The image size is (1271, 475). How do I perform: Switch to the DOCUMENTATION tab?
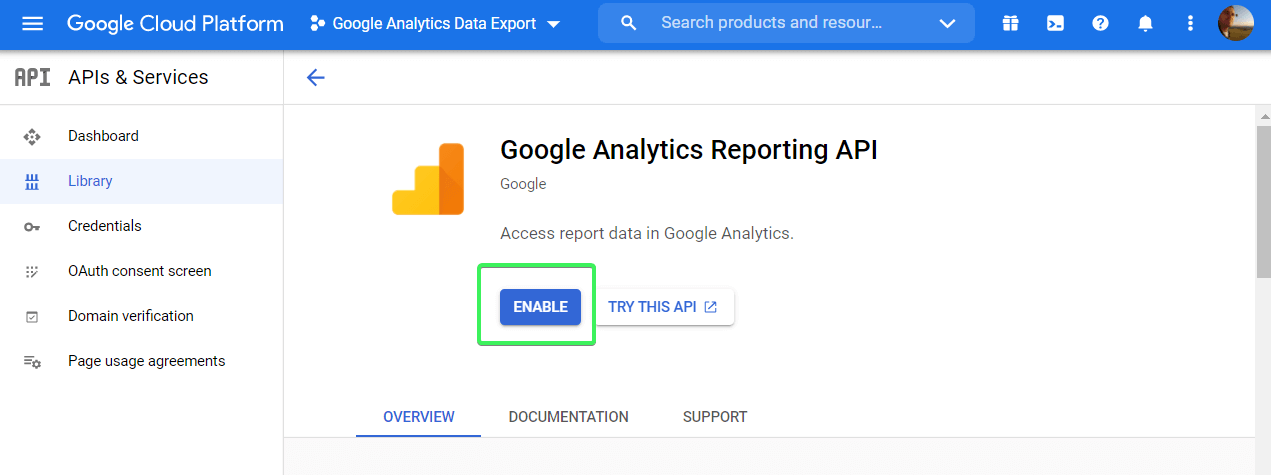click(568, 417)
